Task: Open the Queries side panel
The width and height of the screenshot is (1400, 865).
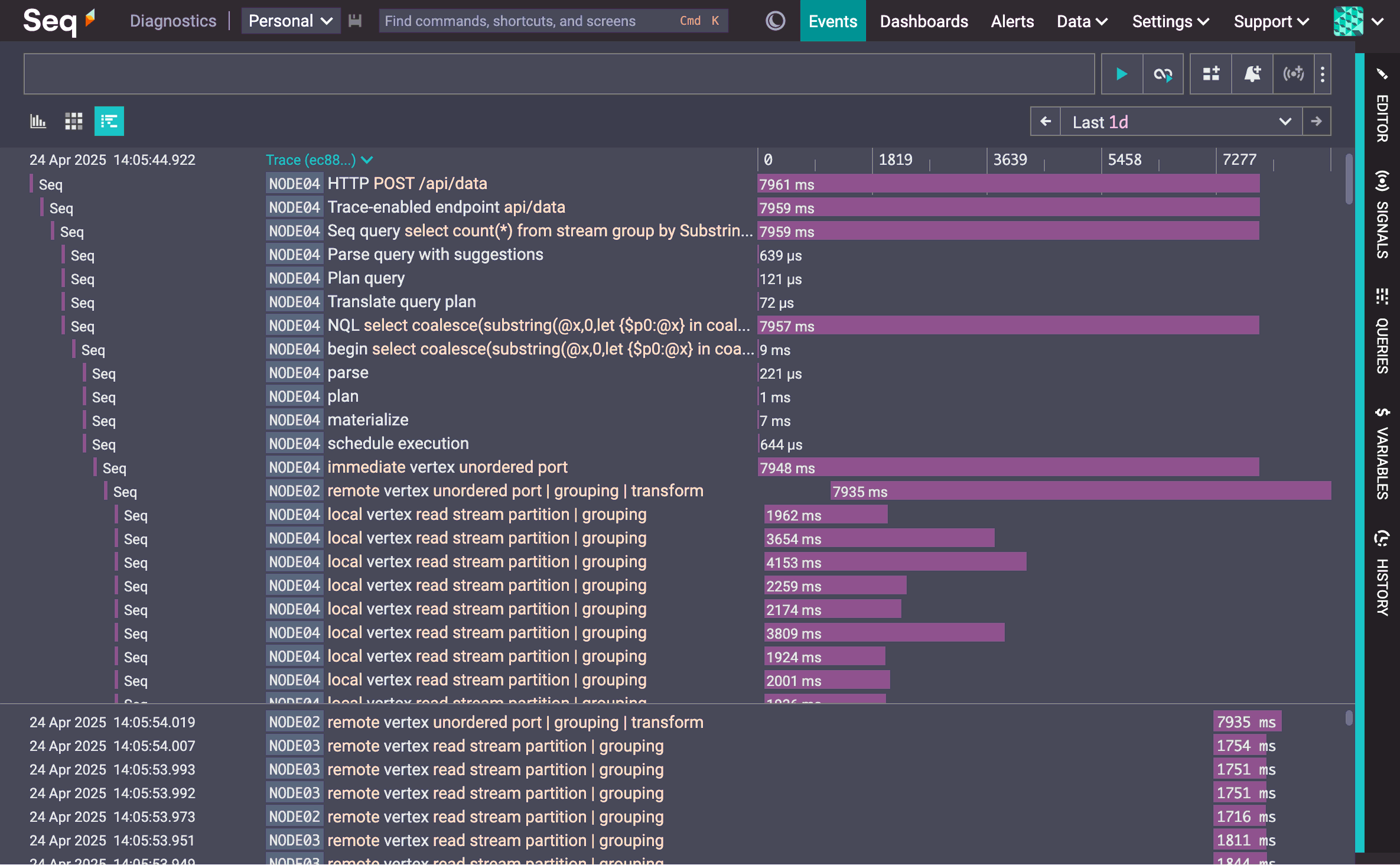Action: (1382, 332)
